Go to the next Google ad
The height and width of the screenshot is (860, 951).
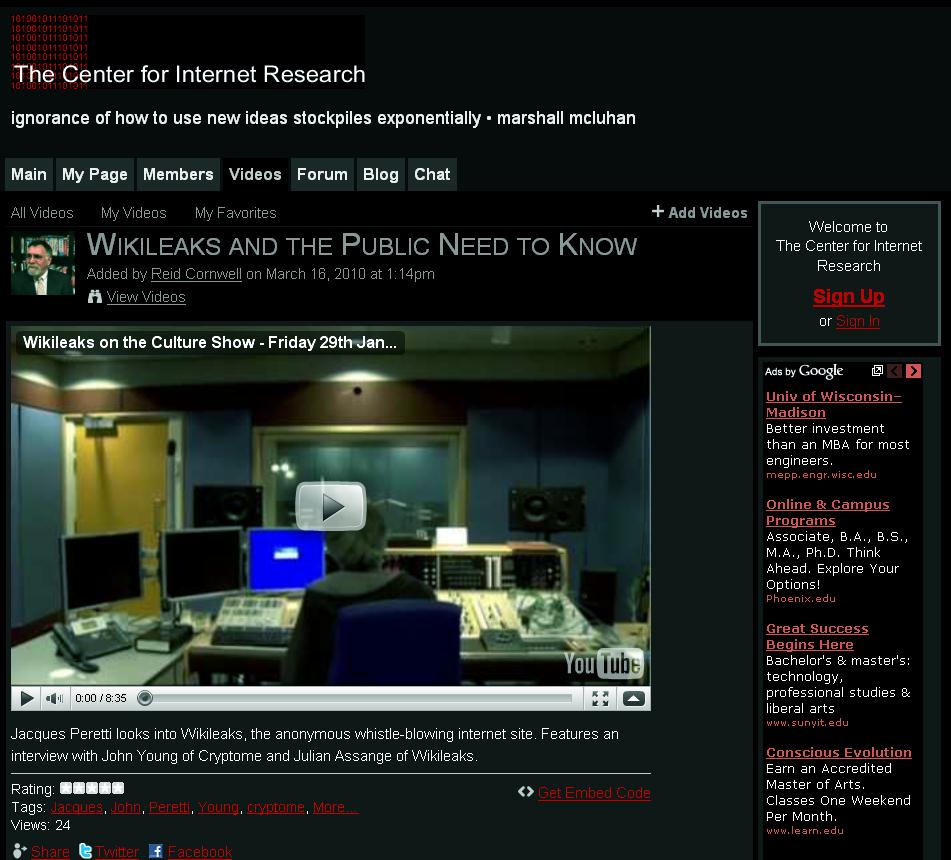pyautogui.click(x=913, y=371)
